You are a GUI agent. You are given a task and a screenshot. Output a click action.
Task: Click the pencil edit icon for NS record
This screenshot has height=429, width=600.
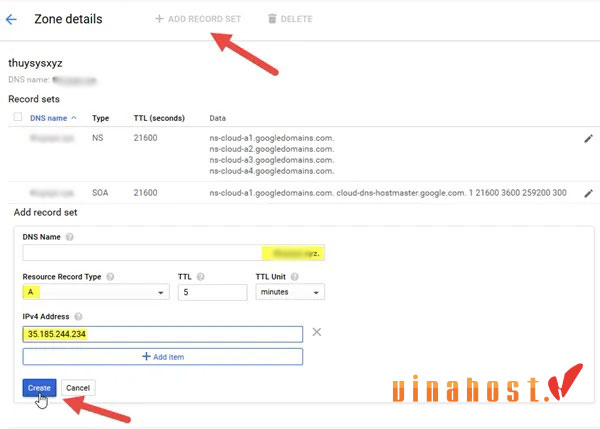coord(588,140)
